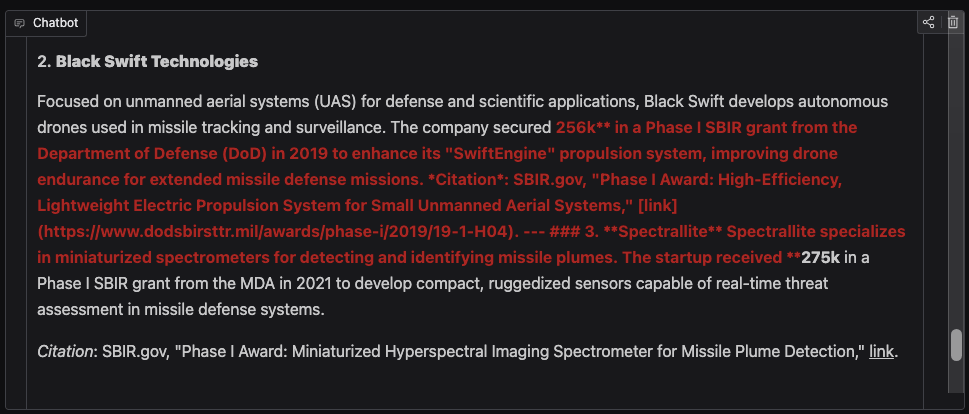969x414 pixels.
Task: Click the white "275k" amount text
Action: click(820, 257)
